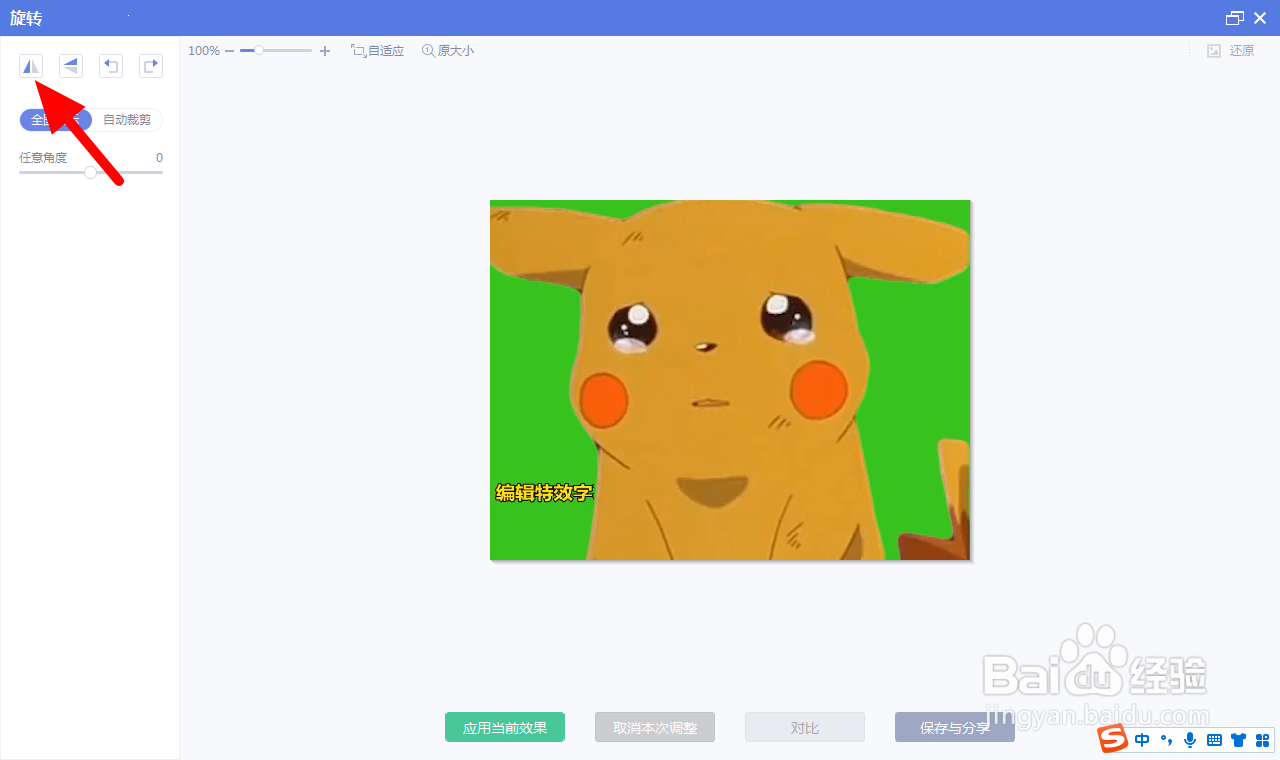Click the Sogou S logo icon
1280x760 pixels.
1113,740
